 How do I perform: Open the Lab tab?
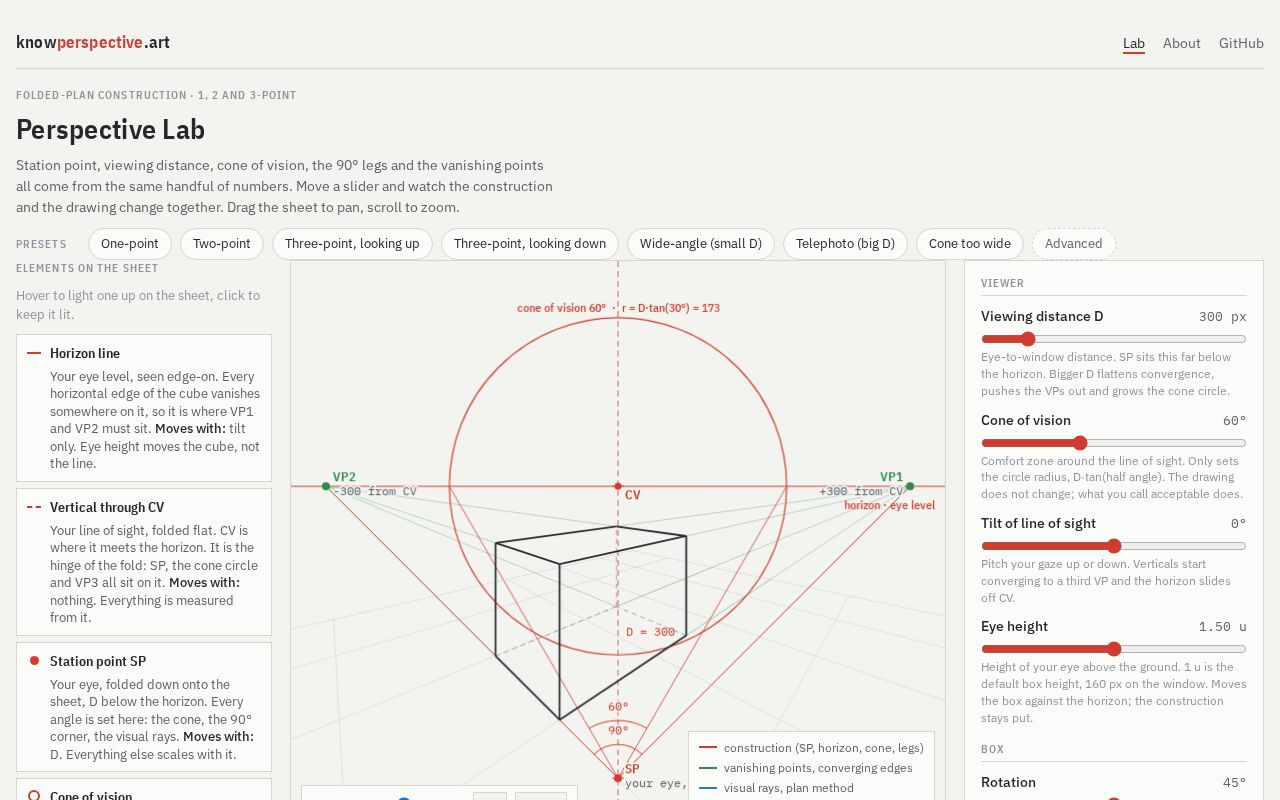coord(1133,43)
